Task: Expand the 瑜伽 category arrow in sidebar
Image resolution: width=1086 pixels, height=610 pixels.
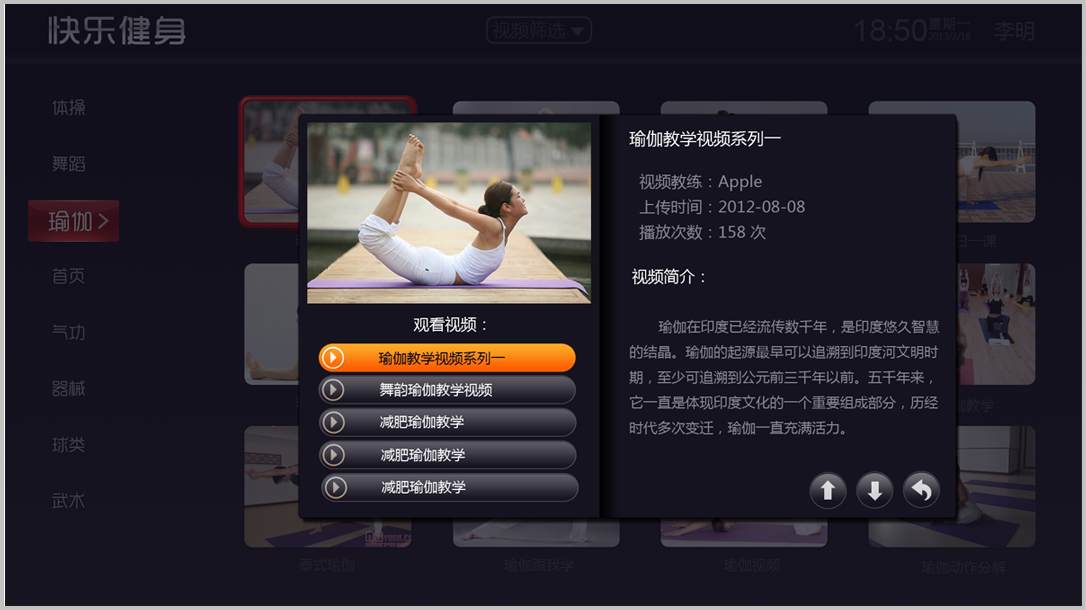Action: [x=103, y=221]
